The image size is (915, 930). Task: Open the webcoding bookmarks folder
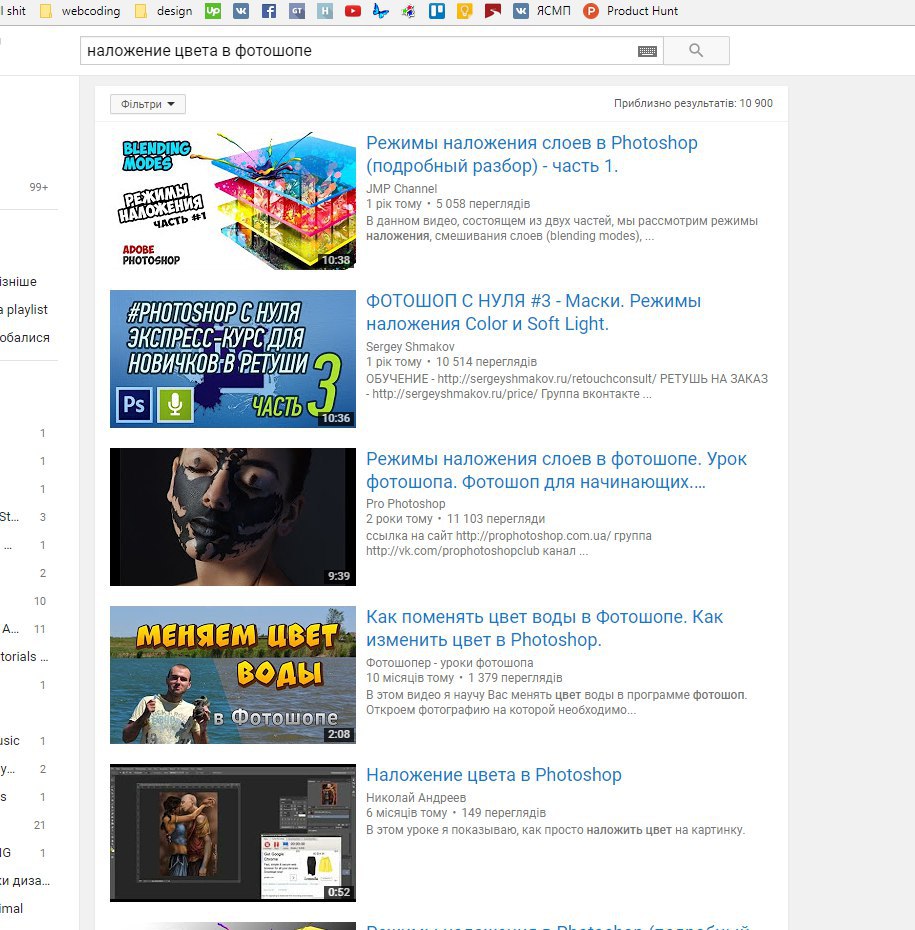click(x=80, y=11)
